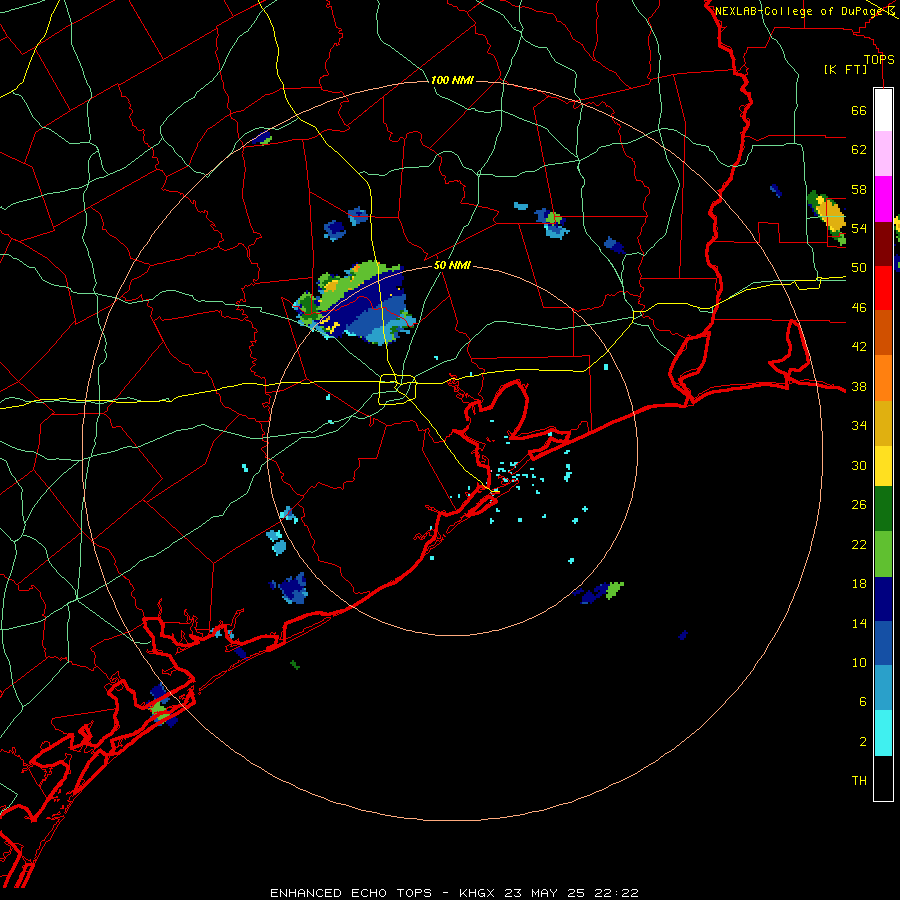The height and width of the screenshot is (900, 900).
Task: Select the magenta legend color swatch
Action: [883, 199]
